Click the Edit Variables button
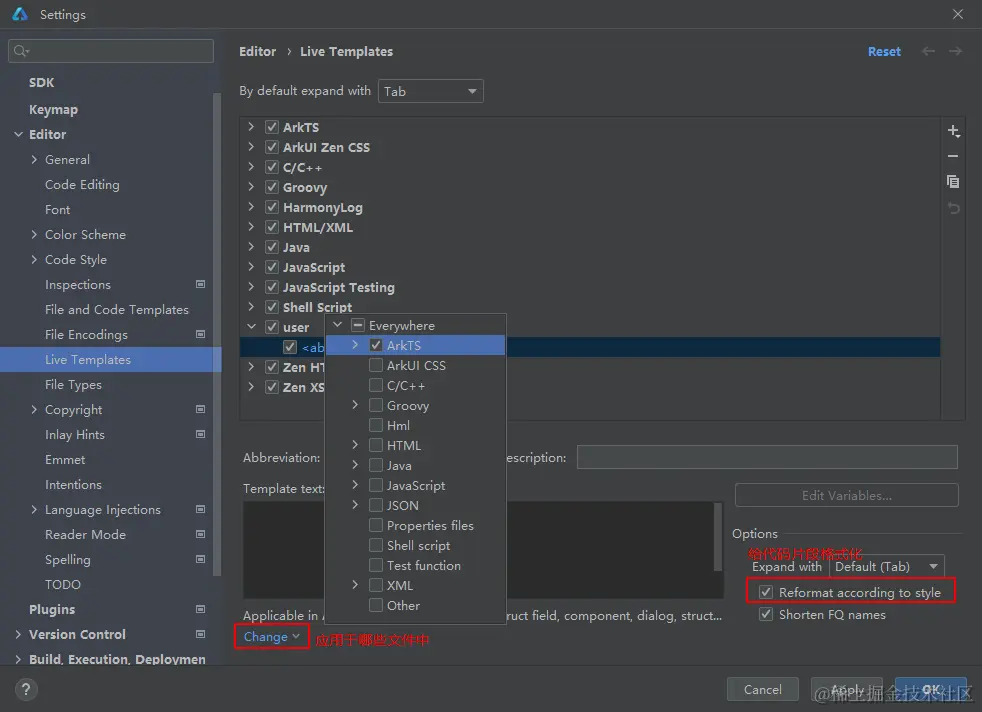This screenshot has width=982, height=712. tap(846, 495)
